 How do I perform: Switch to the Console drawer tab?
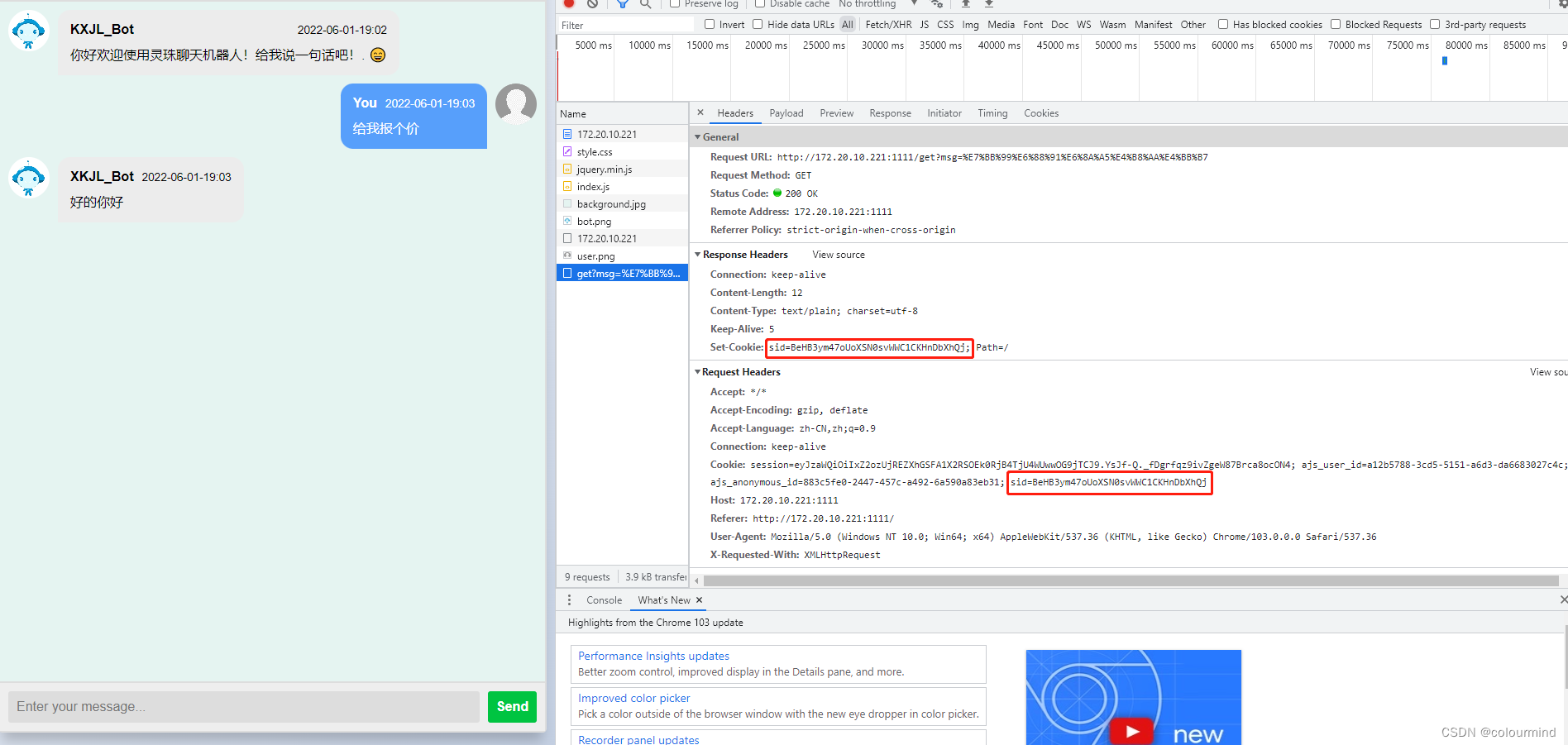[x=604, y=600]
